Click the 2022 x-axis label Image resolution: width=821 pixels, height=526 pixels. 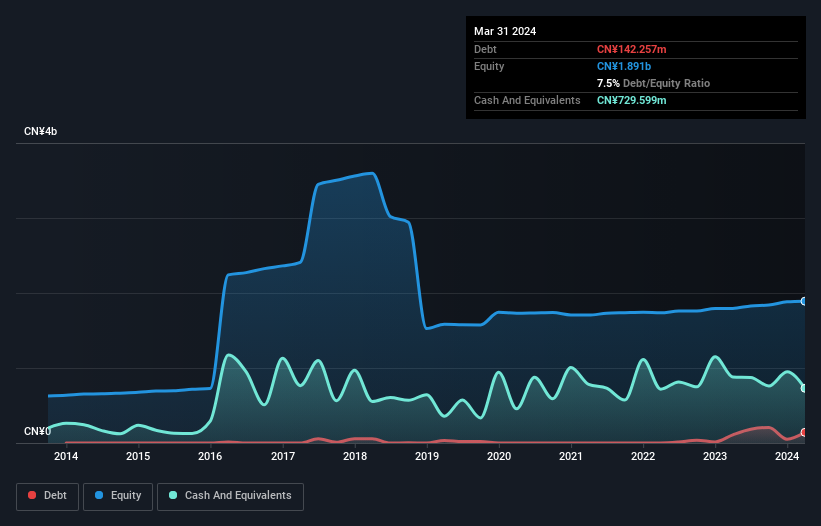click(x=643, y=456)
